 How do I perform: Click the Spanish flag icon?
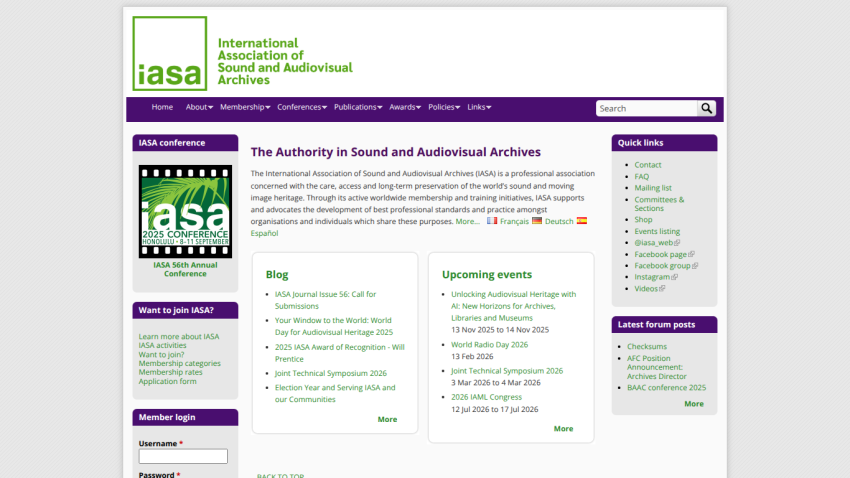tap(582, 221)
